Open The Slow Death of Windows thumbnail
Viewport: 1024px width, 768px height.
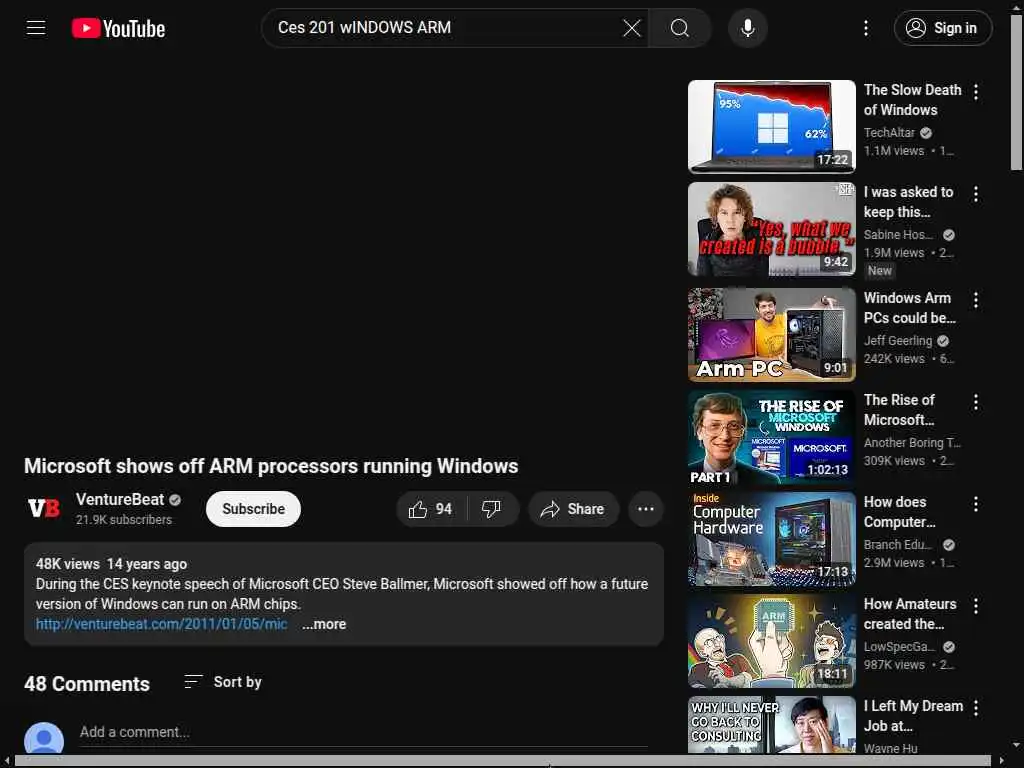[x=772, y=127]
